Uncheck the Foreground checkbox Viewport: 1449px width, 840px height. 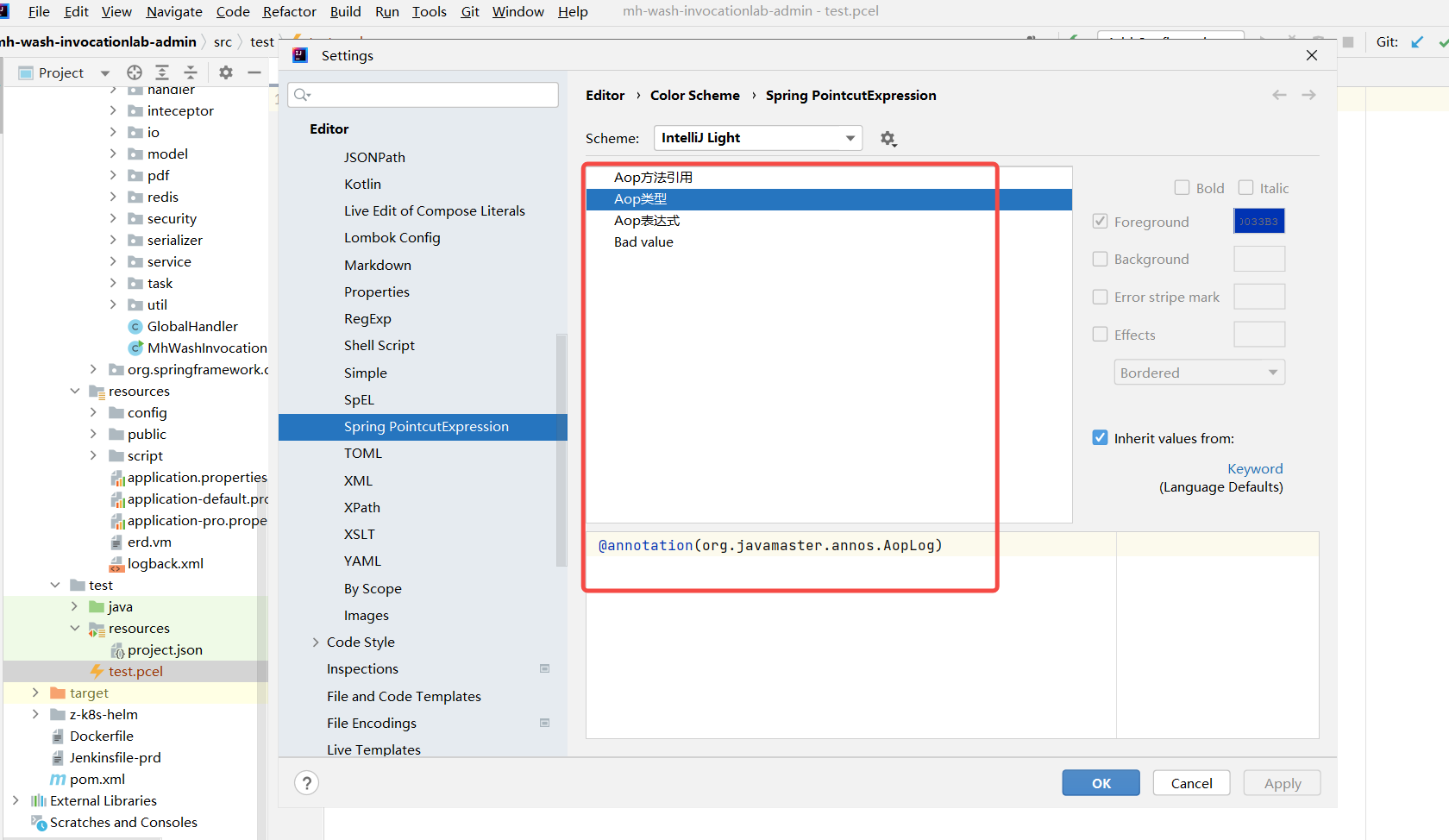pyautogui.click(x=1101, y=221)
